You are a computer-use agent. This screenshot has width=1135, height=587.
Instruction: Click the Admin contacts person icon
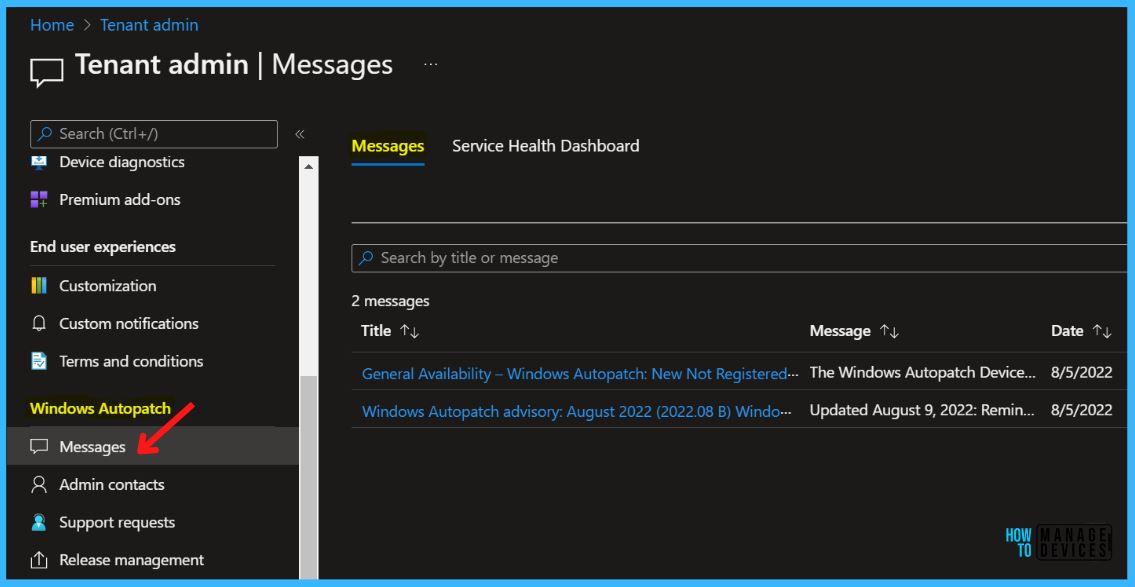coord(39,485)
